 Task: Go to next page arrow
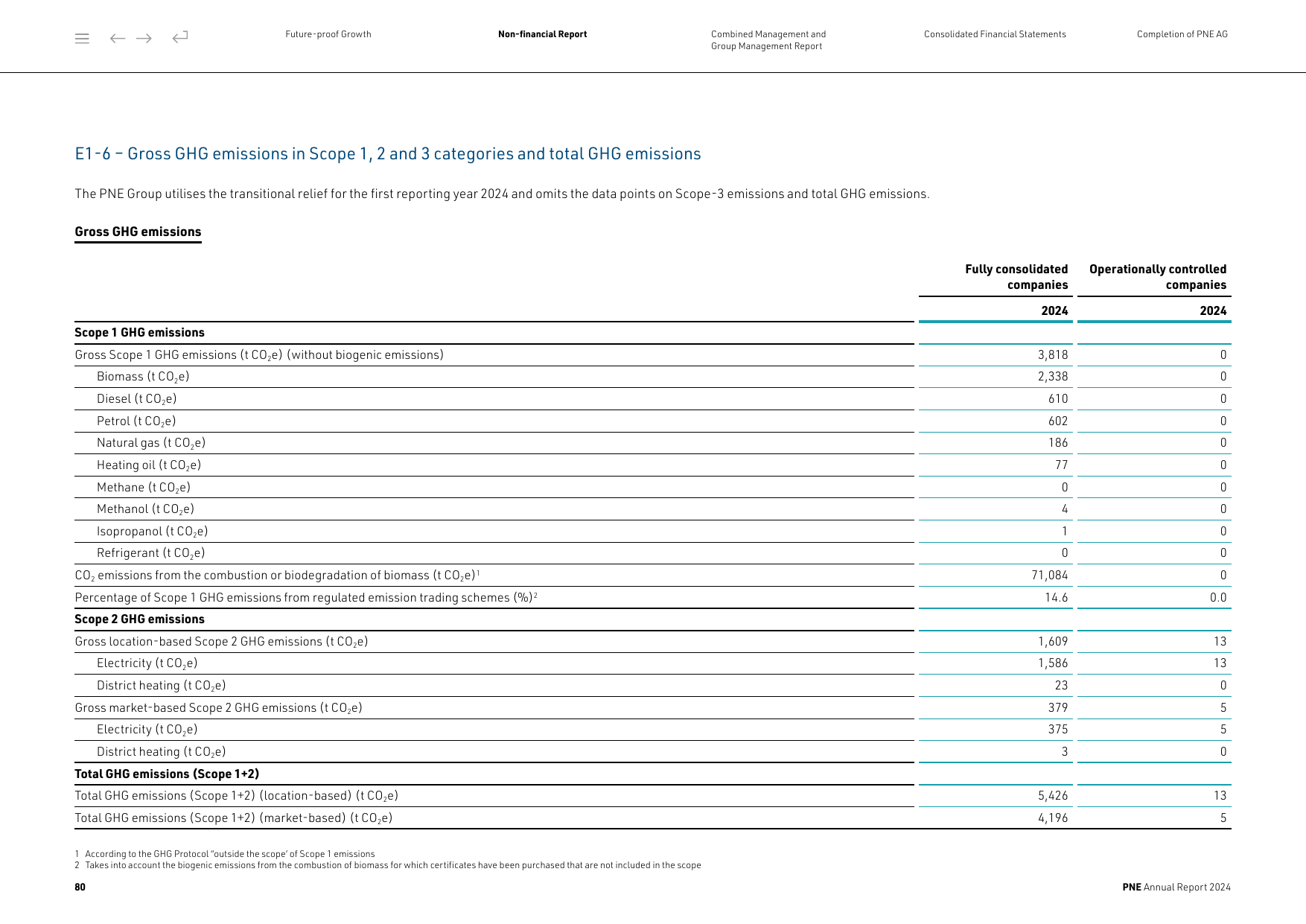(x=144, y=39)
